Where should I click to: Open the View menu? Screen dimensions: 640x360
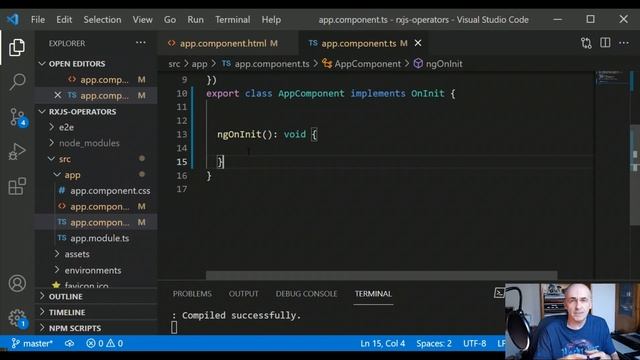(x=142, y=20)
